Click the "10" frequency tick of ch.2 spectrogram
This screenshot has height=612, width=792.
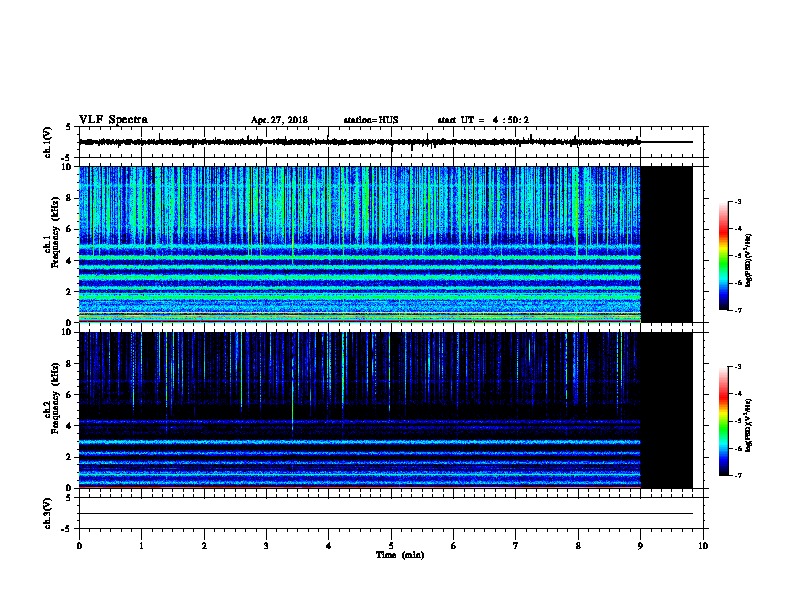click(x=69, y=332)
